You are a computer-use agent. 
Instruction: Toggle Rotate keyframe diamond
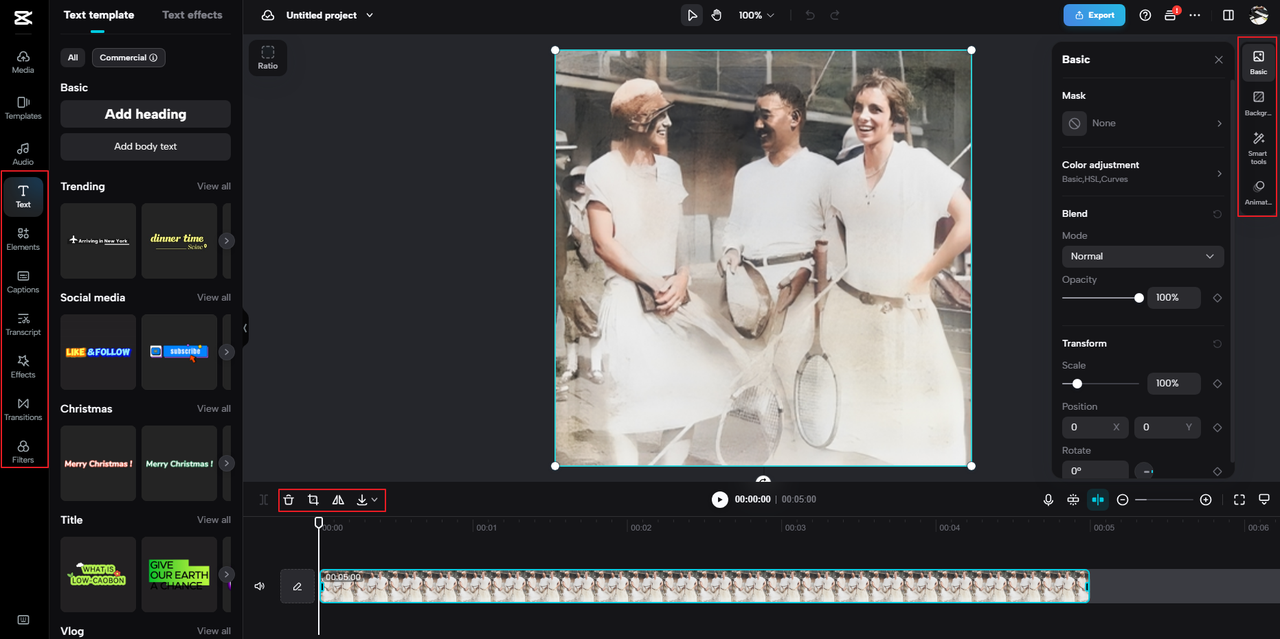click(x=1217, y=471)
